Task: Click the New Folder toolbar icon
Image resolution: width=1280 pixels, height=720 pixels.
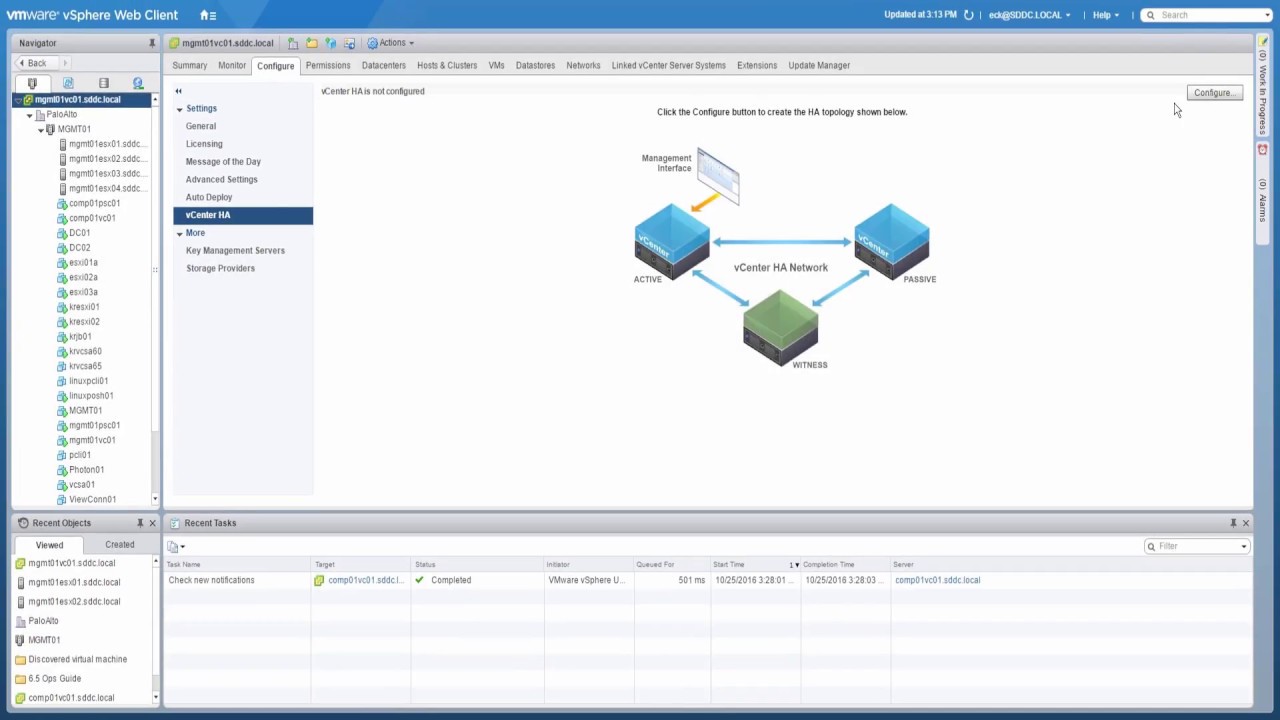Action: (312, 43)
